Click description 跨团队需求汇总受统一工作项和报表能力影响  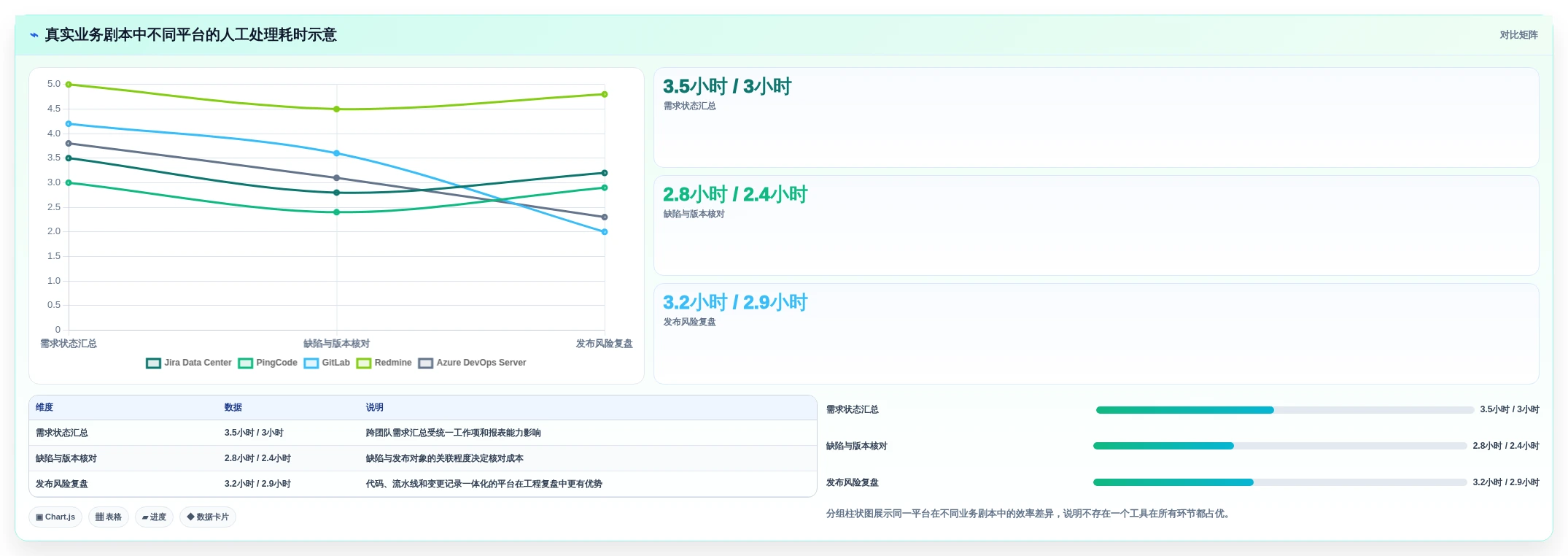(x=454, y=433)
